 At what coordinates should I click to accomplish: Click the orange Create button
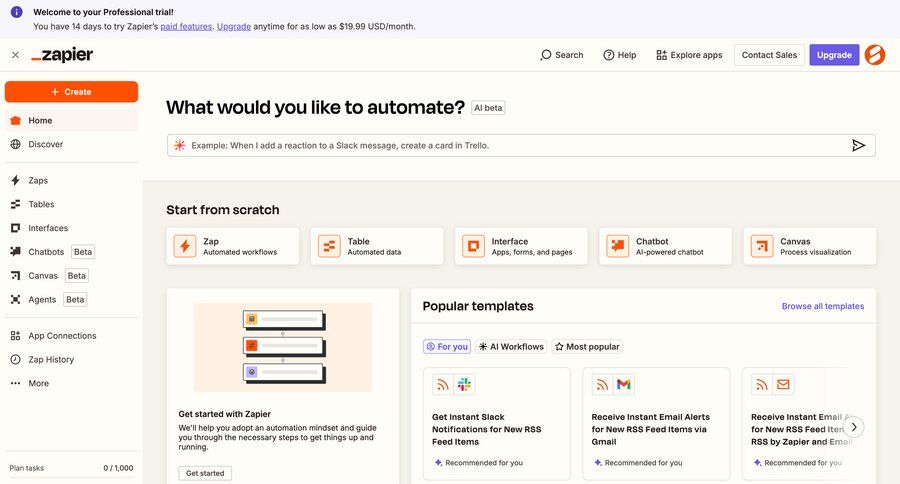71,92
